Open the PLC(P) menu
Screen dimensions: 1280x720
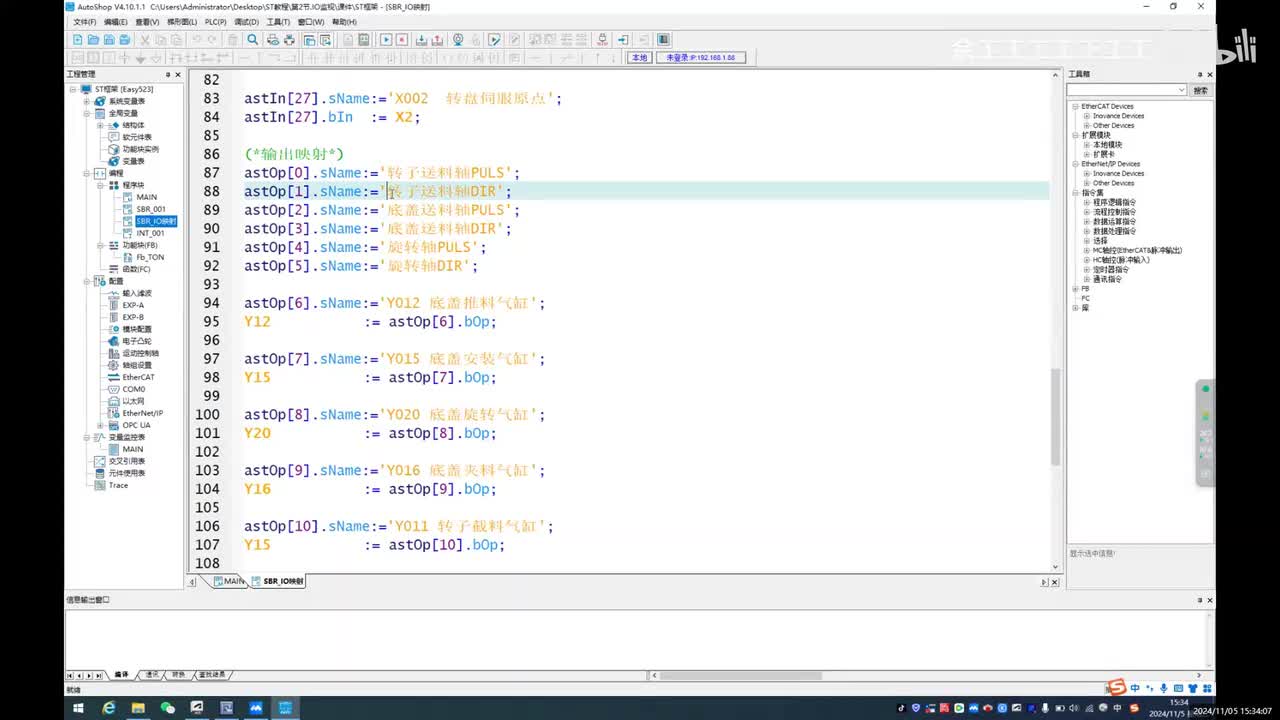tap(215, 22)
